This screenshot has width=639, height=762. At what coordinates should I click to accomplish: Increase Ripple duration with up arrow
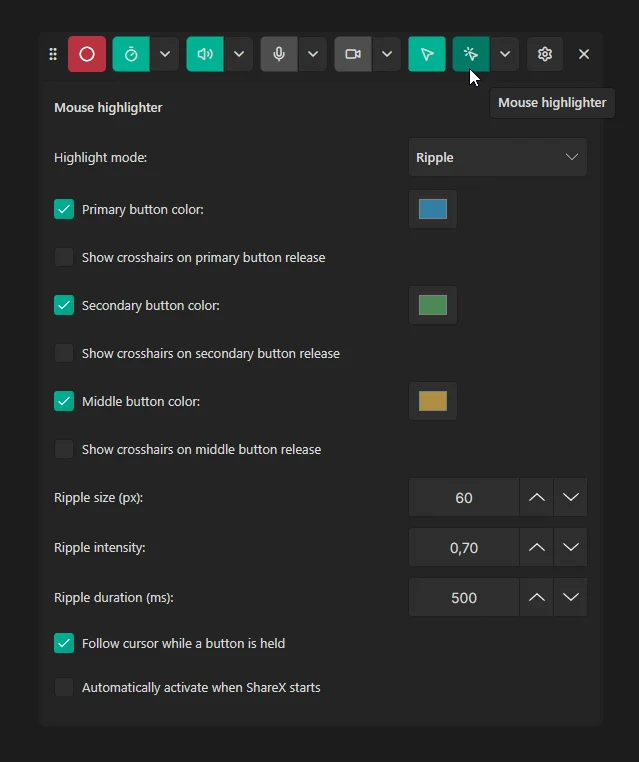[x=536, y=597]
